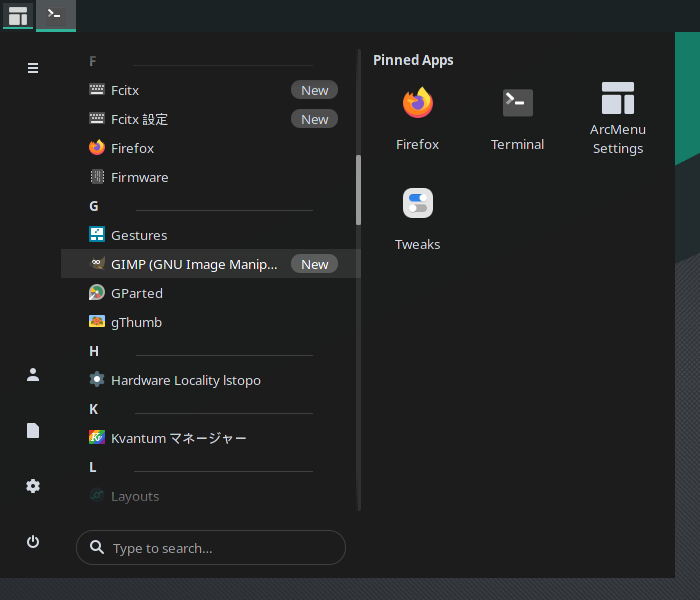Open the Documents sidebar icon

33,430
